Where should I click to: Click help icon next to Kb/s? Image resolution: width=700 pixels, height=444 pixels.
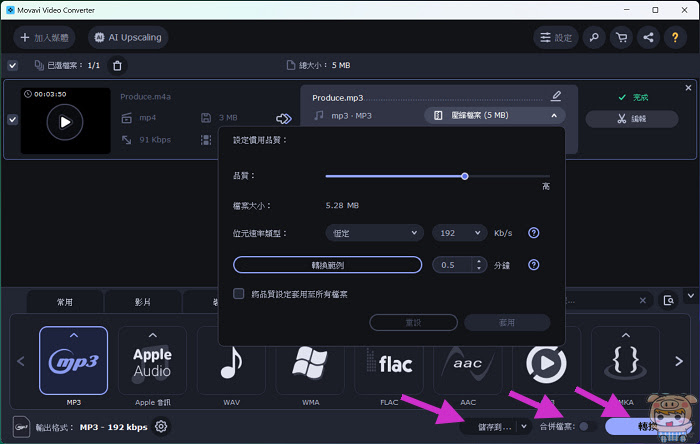(x=533, y=233)
